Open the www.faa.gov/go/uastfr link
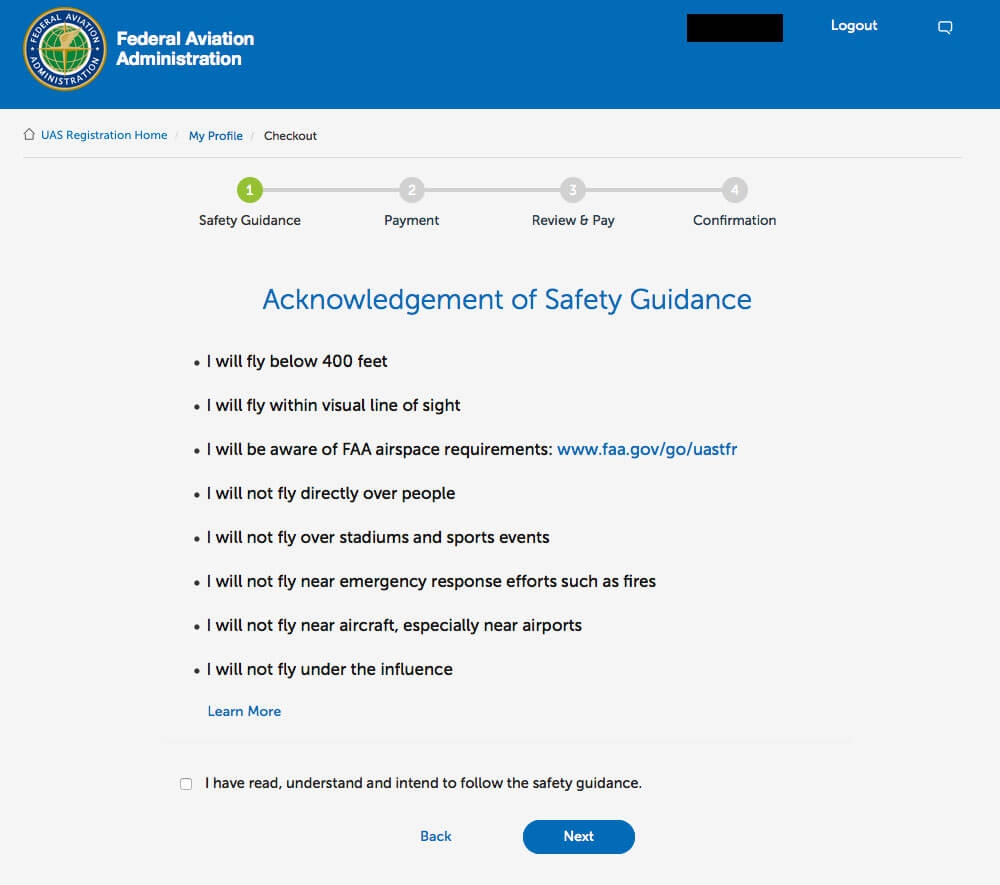This screenshot has height=885, width=1000. click(647, 450)
